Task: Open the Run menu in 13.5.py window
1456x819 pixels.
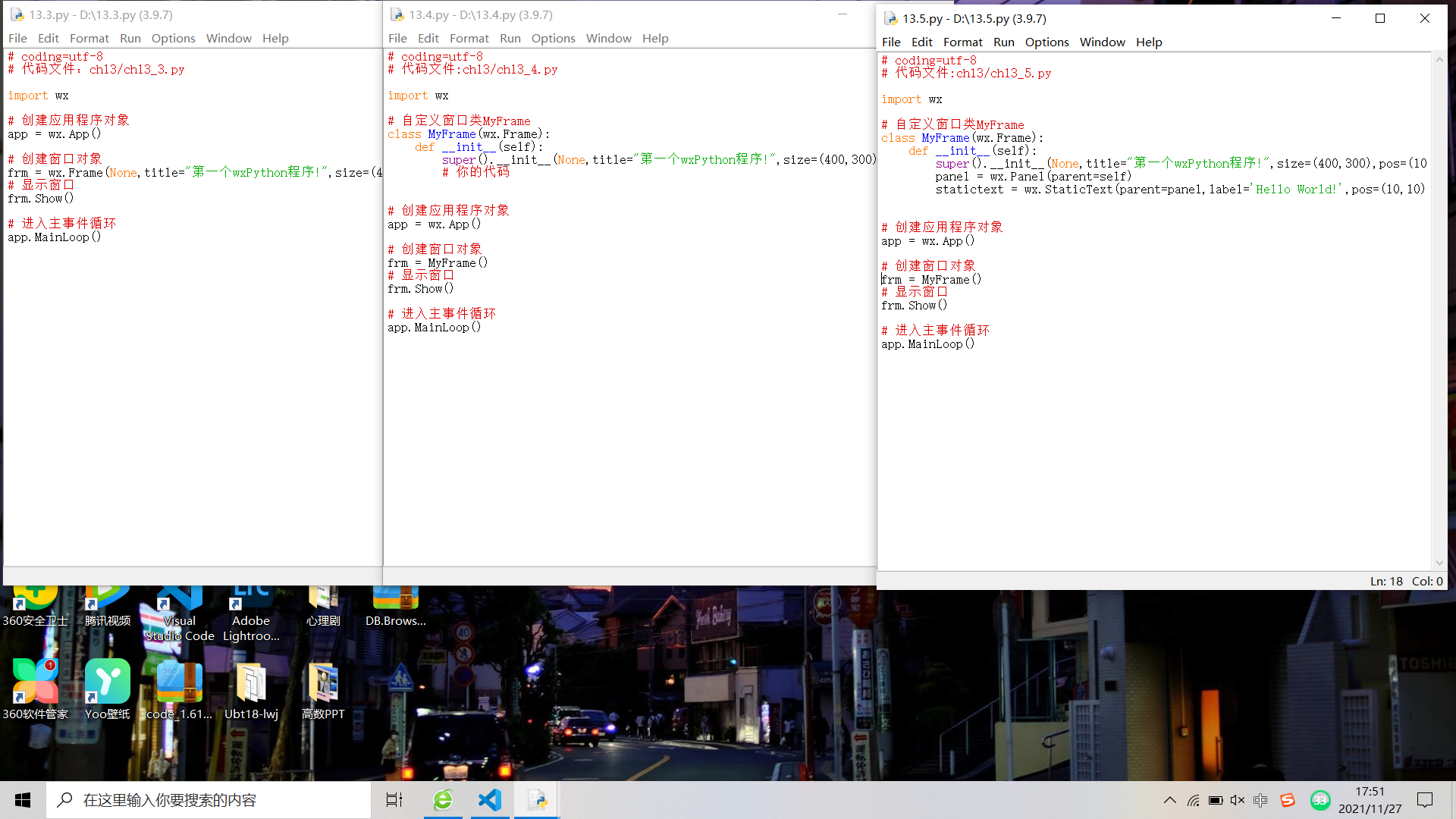Action: pos(1003,42)
